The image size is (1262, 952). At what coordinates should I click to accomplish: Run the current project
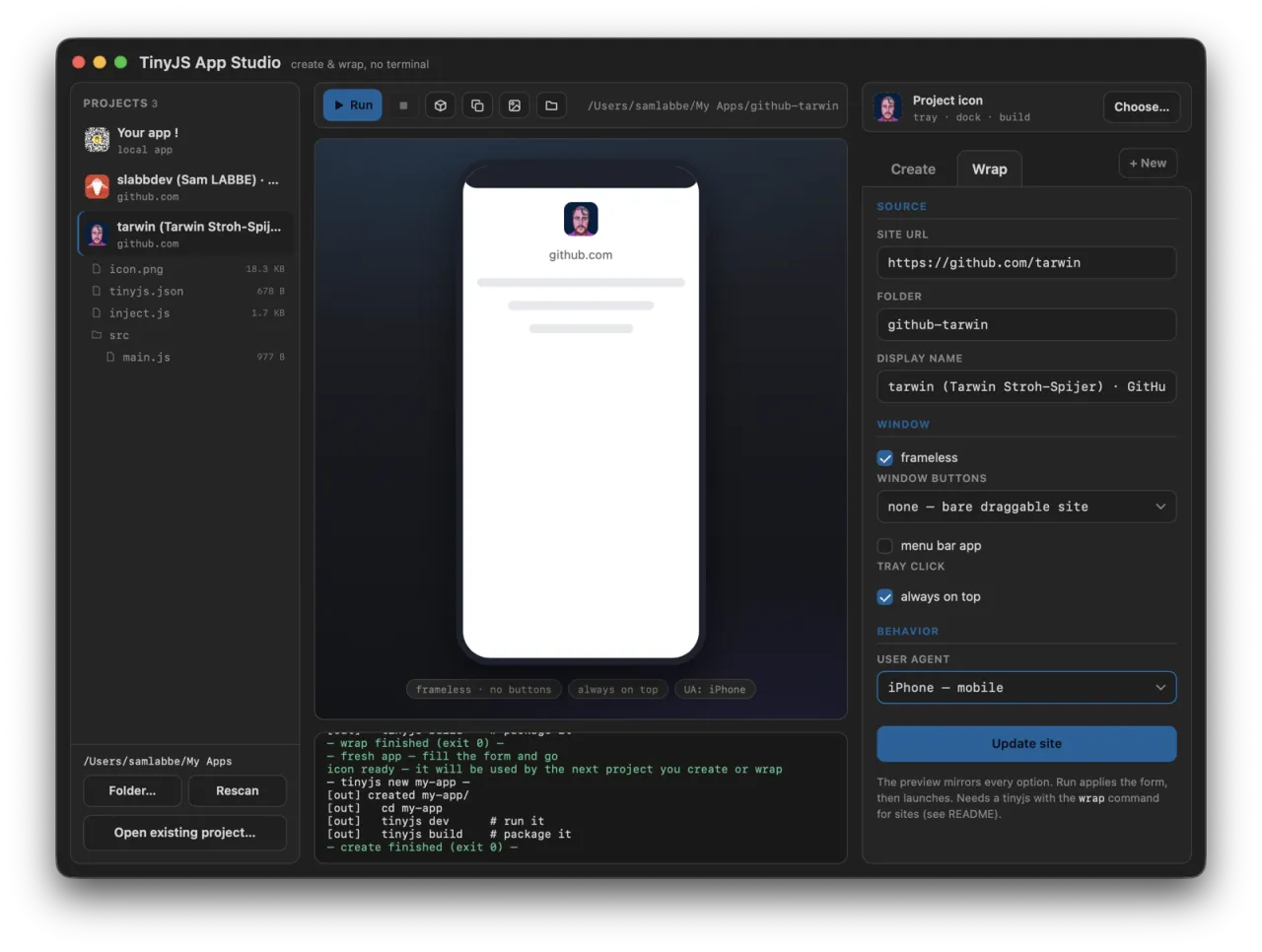tap(353, 105)
